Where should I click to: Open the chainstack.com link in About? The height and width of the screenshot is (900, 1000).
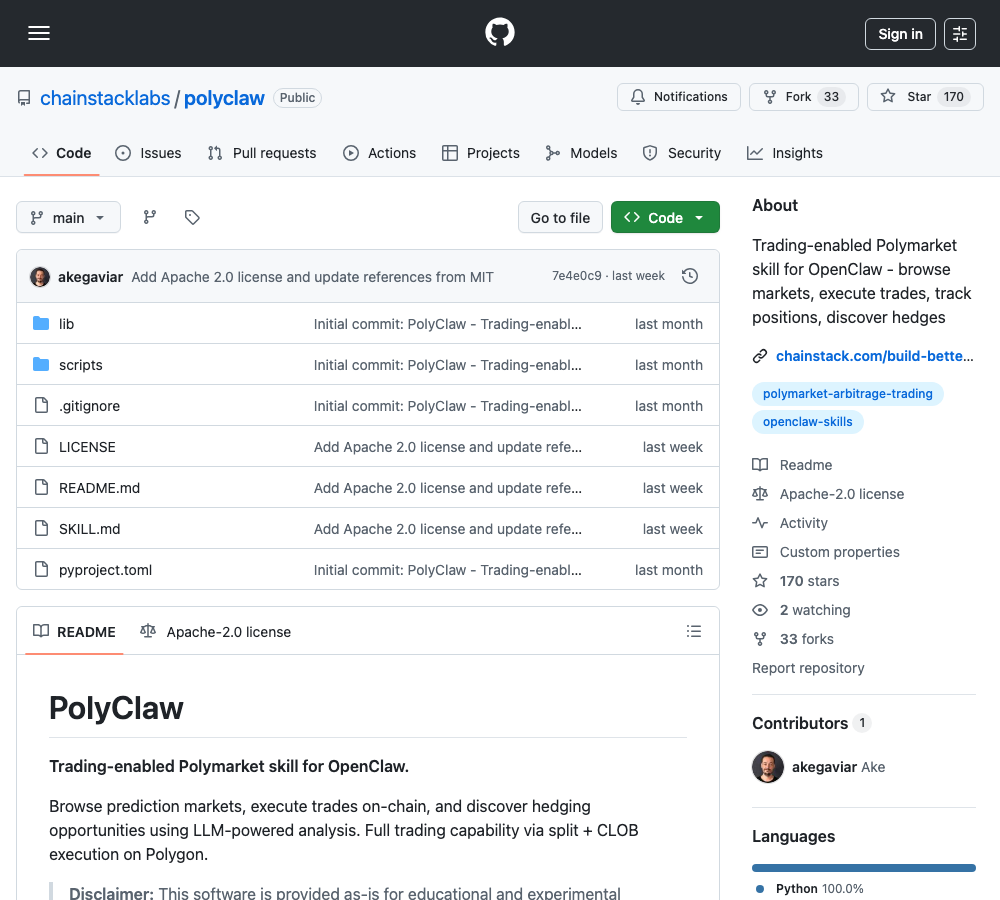(875, 355)
